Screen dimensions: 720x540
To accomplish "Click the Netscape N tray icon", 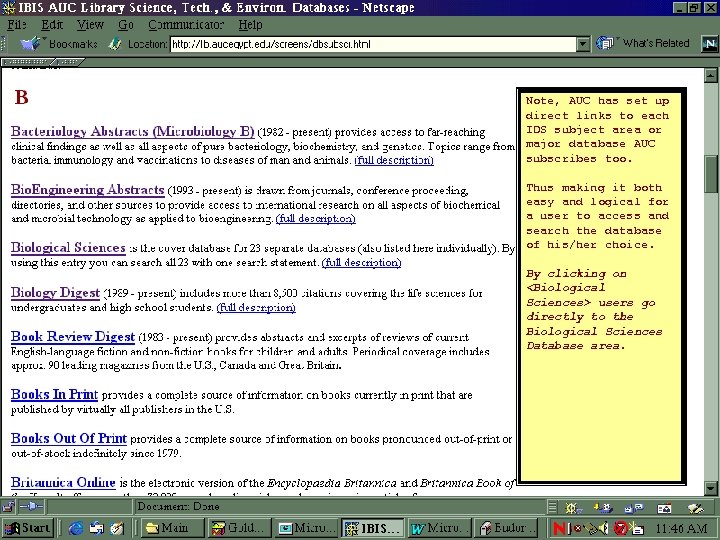I will click(x=560, y=528).
